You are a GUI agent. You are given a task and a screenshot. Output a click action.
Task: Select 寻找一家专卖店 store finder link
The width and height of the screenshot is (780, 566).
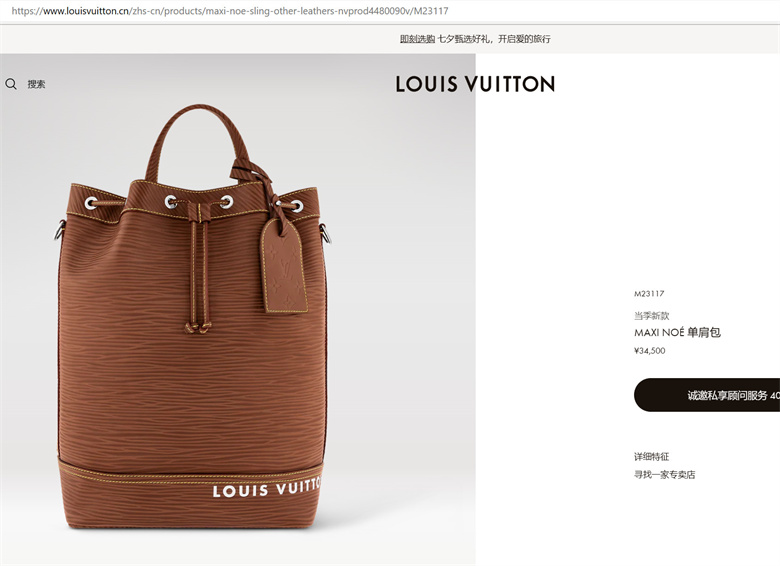pyautogui.click(x=665, y=474)
